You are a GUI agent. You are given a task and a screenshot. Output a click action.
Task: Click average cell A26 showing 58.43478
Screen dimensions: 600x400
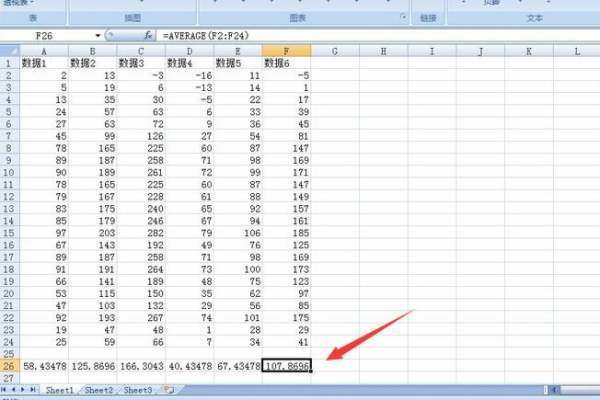(x=44, y=366)
